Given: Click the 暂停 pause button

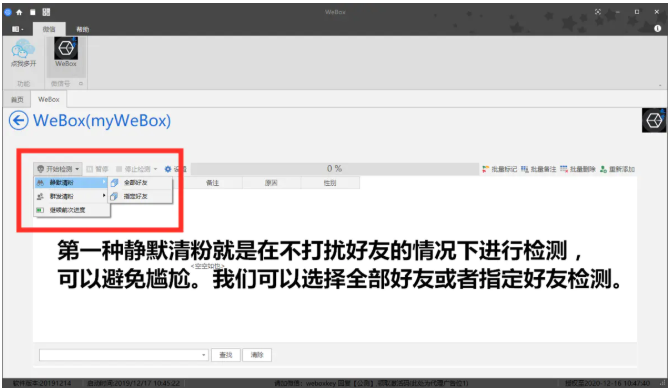Looking at the screenshot, I should point(97,169).
